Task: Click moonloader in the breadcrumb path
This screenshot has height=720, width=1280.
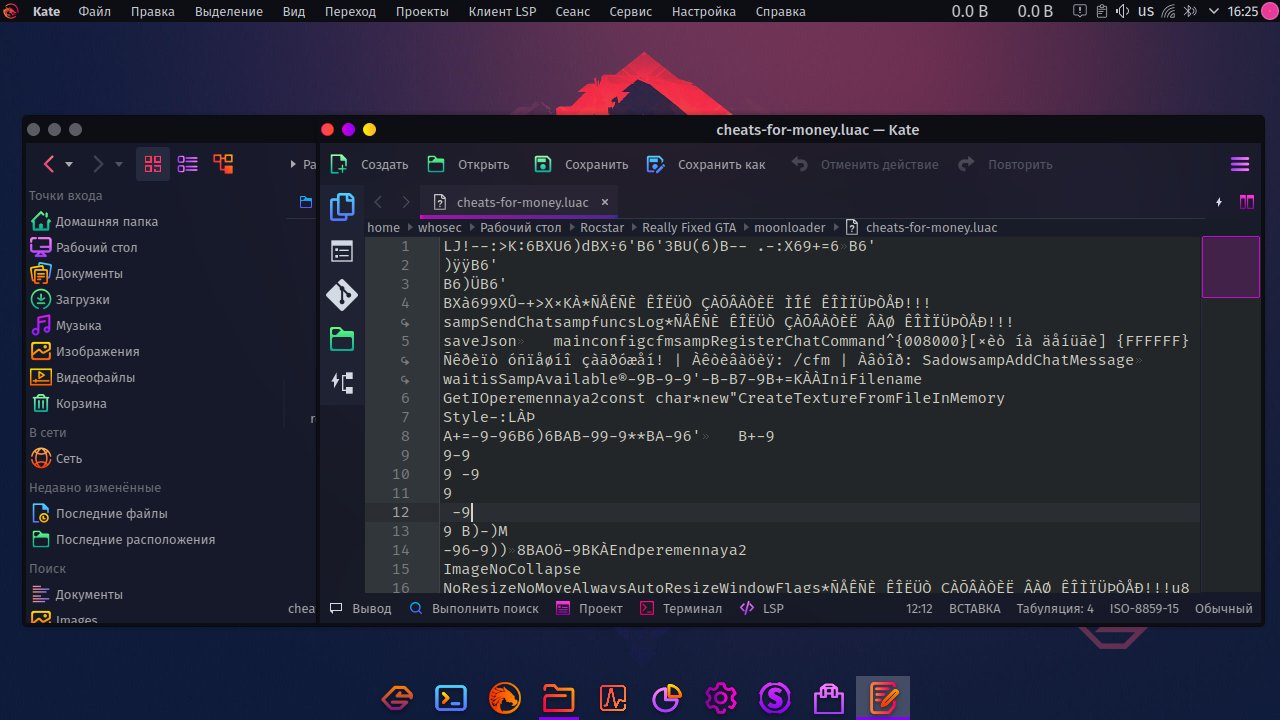Action: point(789,227)
